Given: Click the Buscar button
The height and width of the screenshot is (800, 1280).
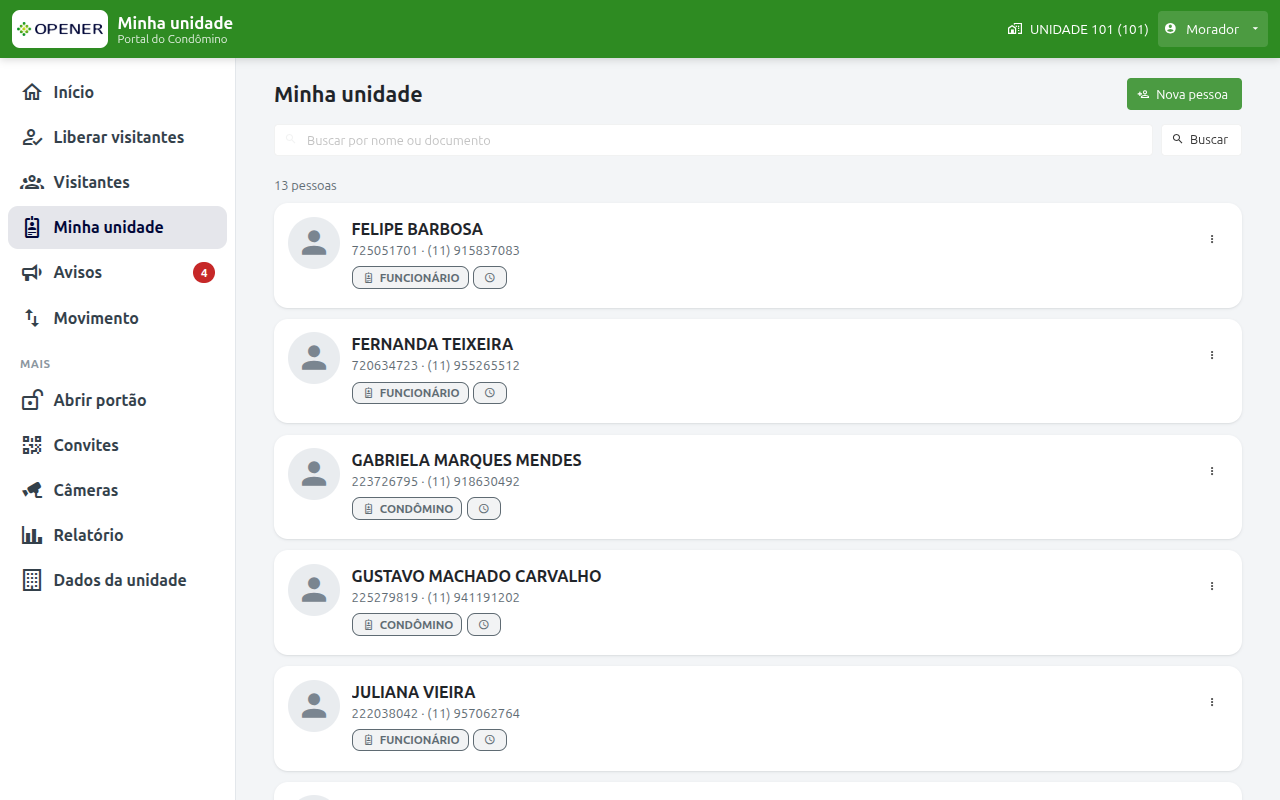Looking at the screenshot, I should (1201, 140).
